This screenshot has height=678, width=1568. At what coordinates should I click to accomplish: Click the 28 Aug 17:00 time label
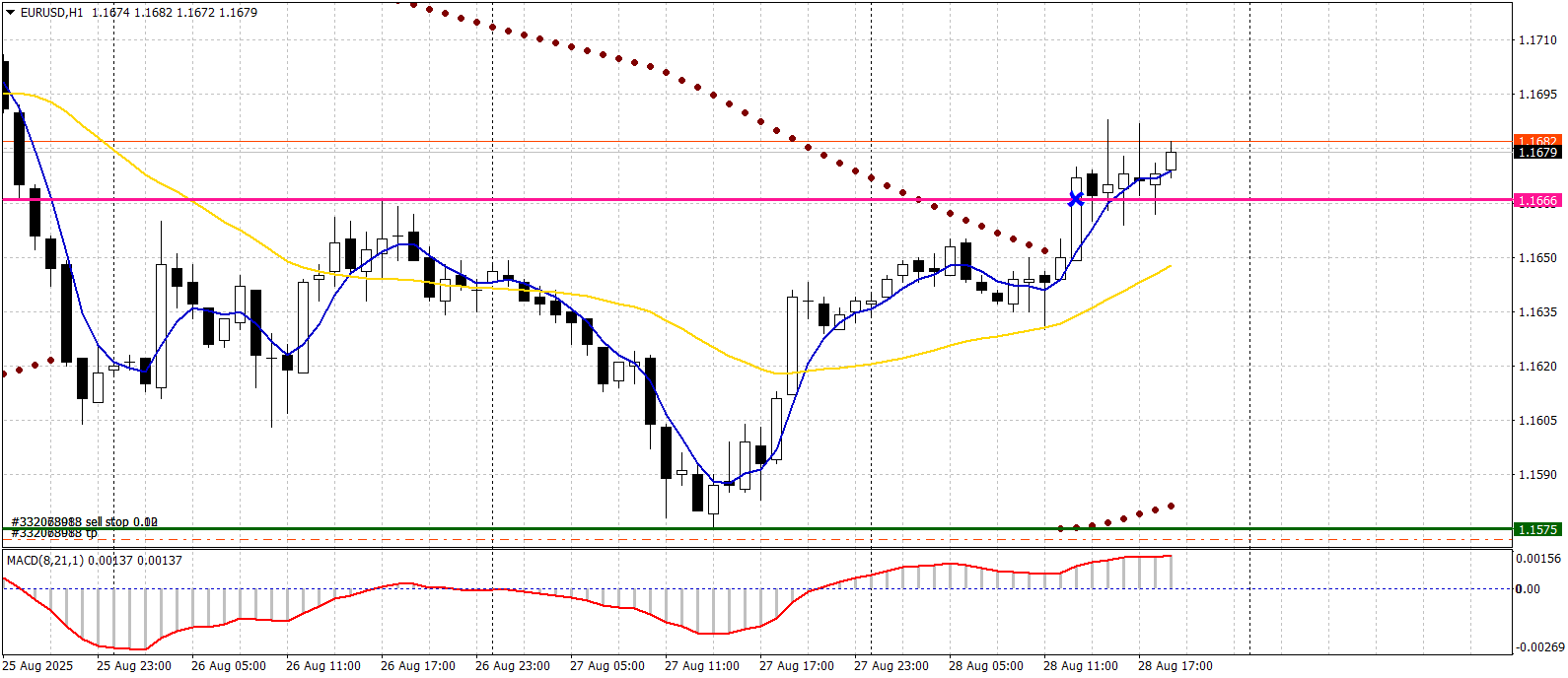pos(1176,666)
